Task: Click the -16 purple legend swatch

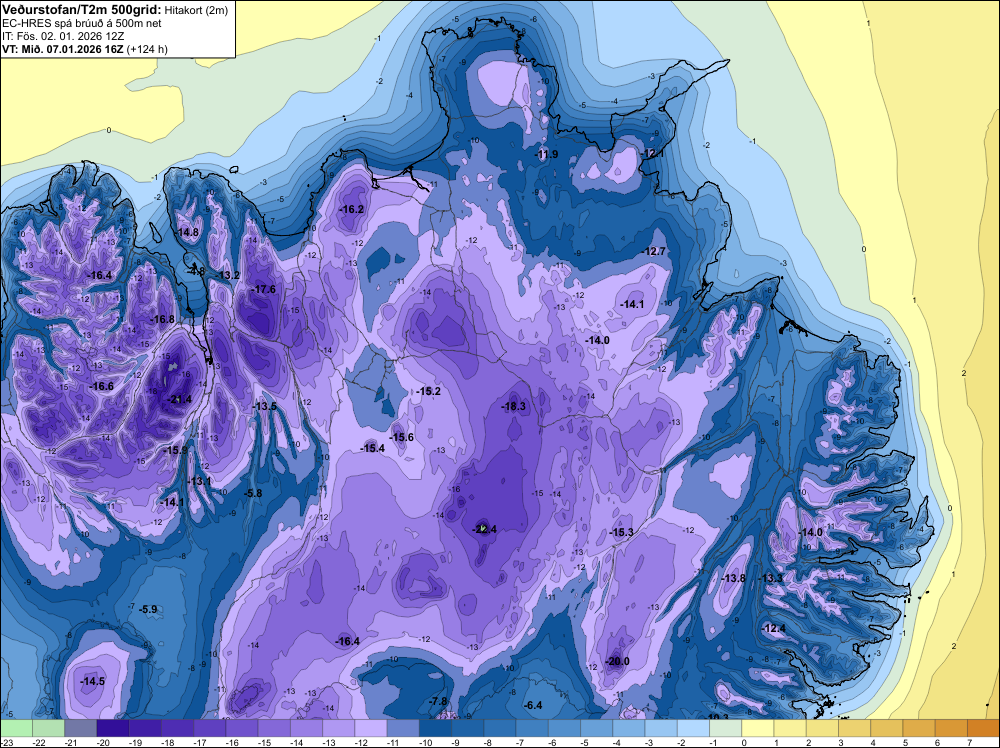Action: tap(242, 728)
